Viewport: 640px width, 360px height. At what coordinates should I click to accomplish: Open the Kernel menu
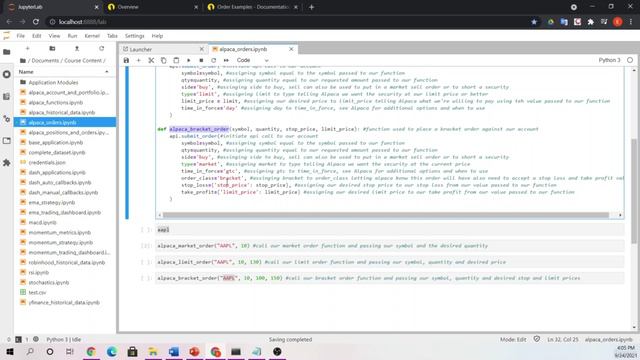(92, 36)
